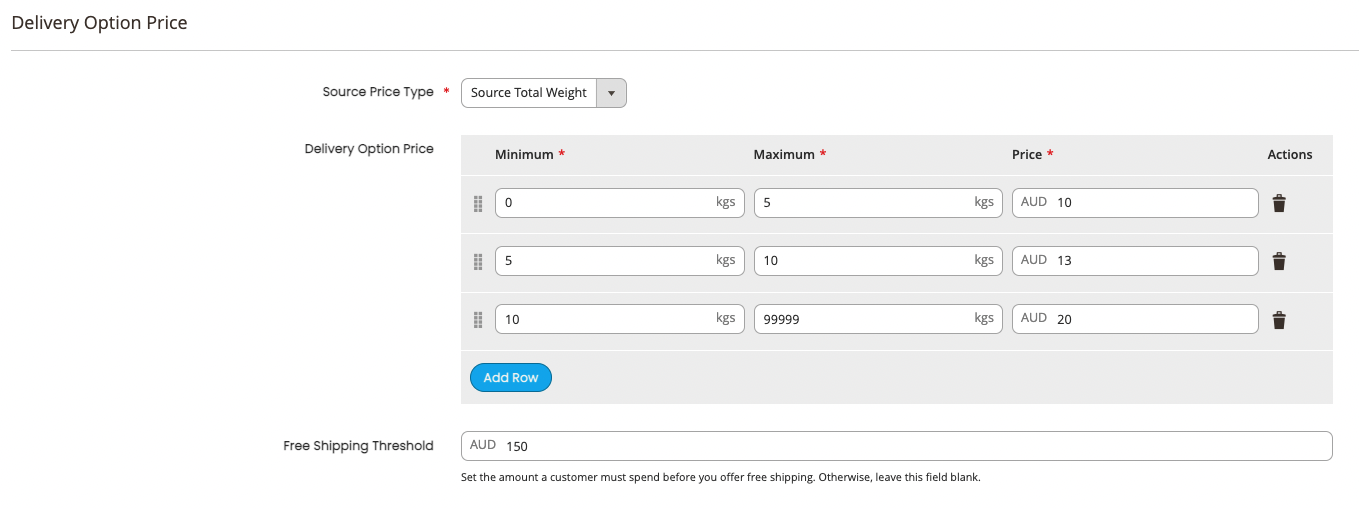Edit the Maximum field showing 99999

pos(878,320)
